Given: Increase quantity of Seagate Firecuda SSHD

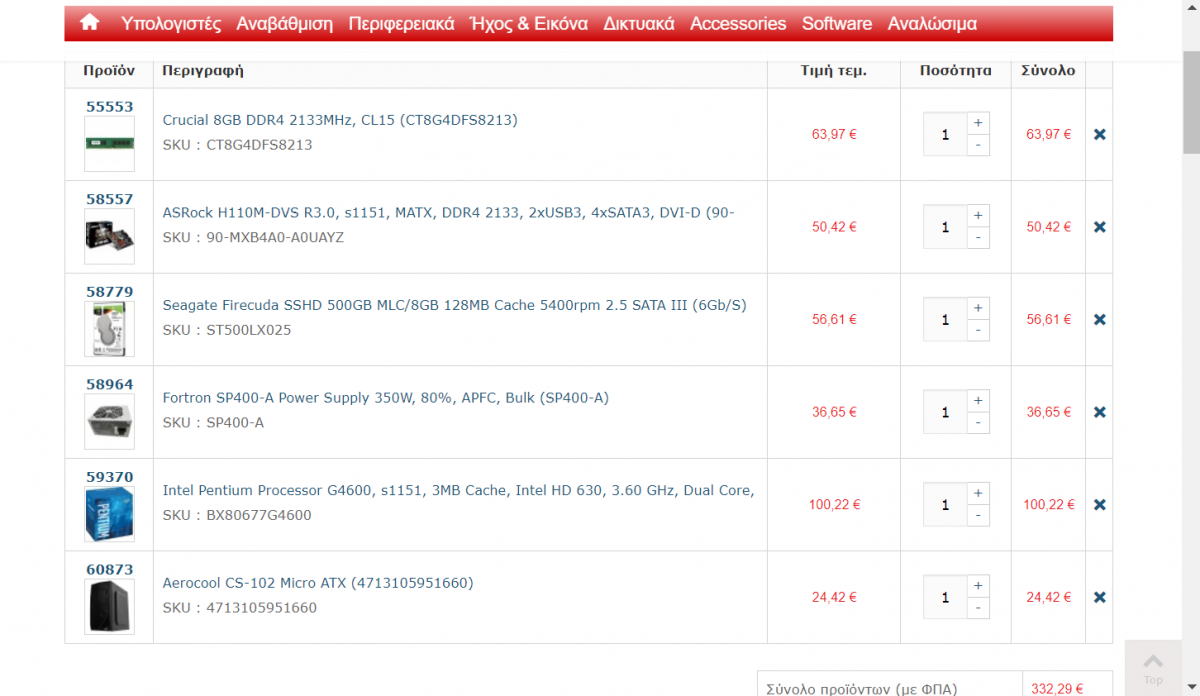Looking at the screenshot, I should tap(978, 308).
